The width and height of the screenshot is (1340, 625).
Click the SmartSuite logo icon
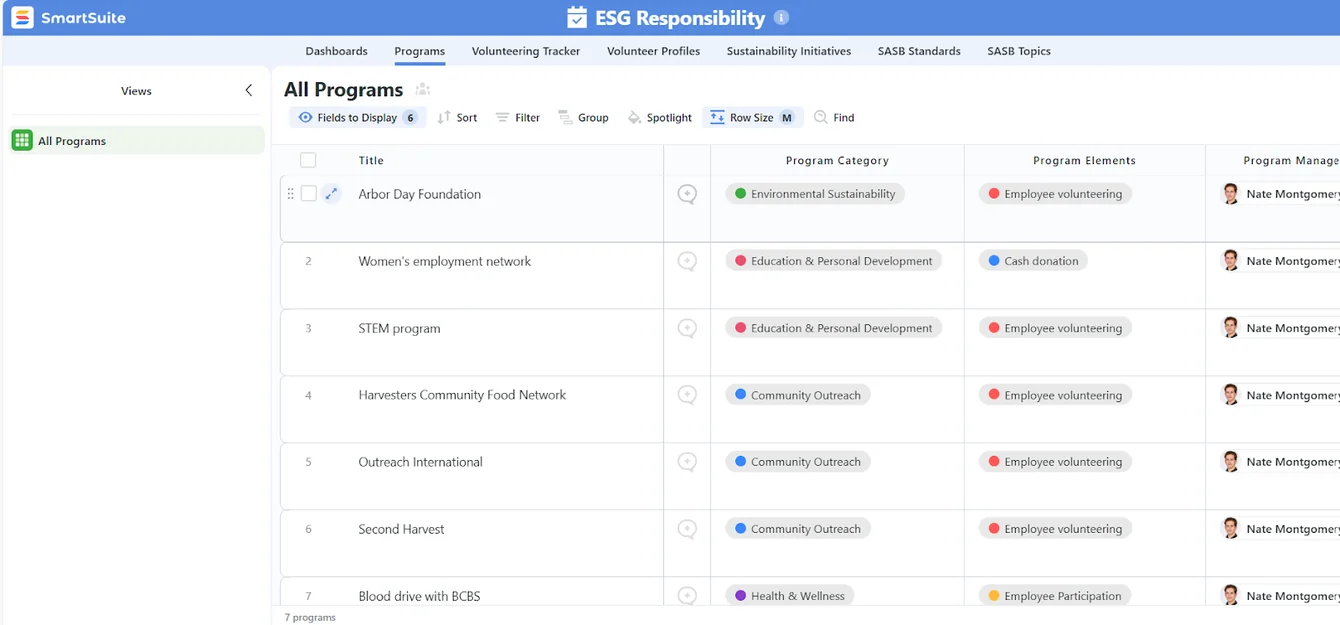[x=22, y=18]
